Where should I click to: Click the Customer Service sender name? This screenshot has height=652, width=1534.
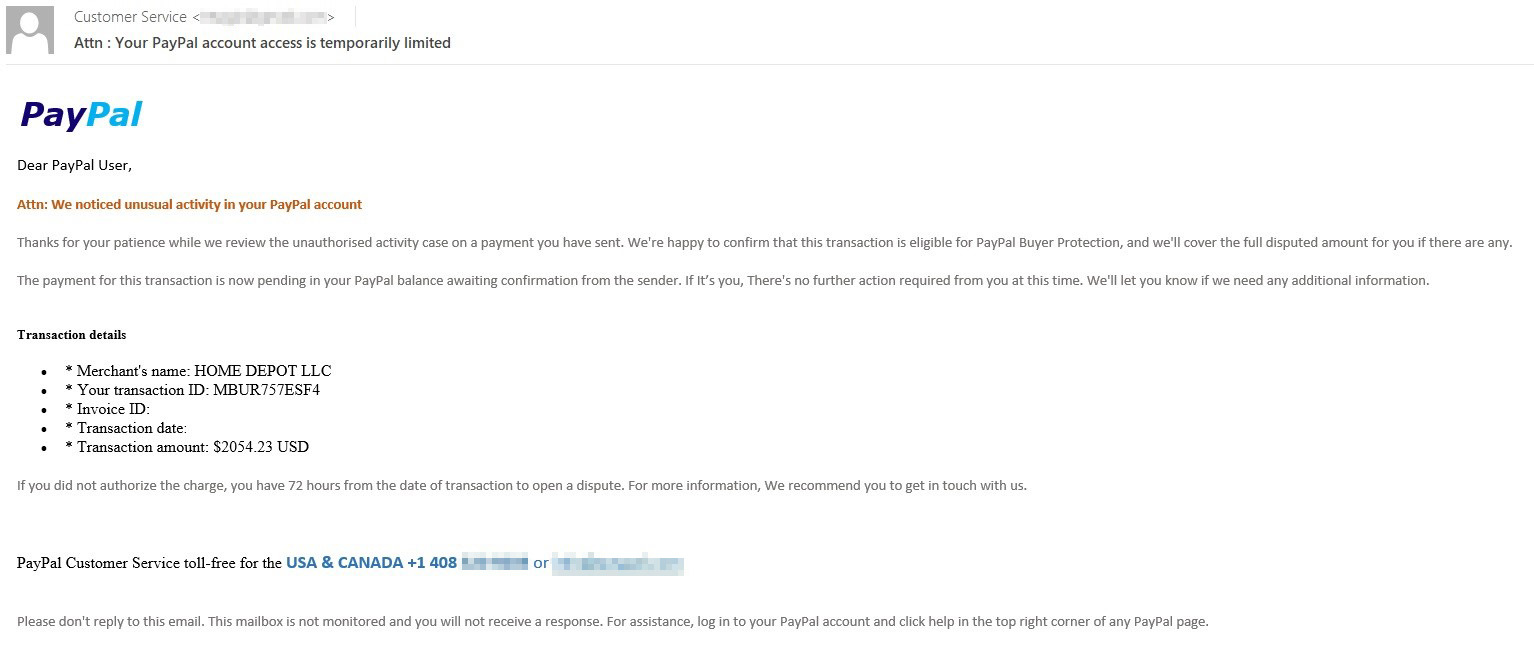130,17
